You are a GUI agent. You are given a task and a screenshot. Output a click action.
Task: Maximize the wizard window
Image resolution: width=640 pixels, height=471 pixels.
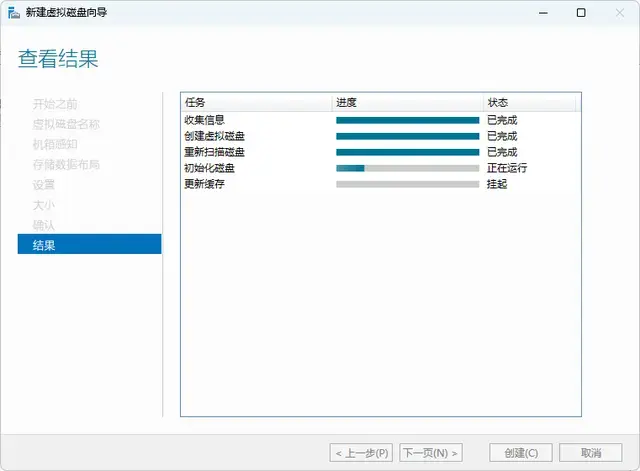[x=581, y=13]
